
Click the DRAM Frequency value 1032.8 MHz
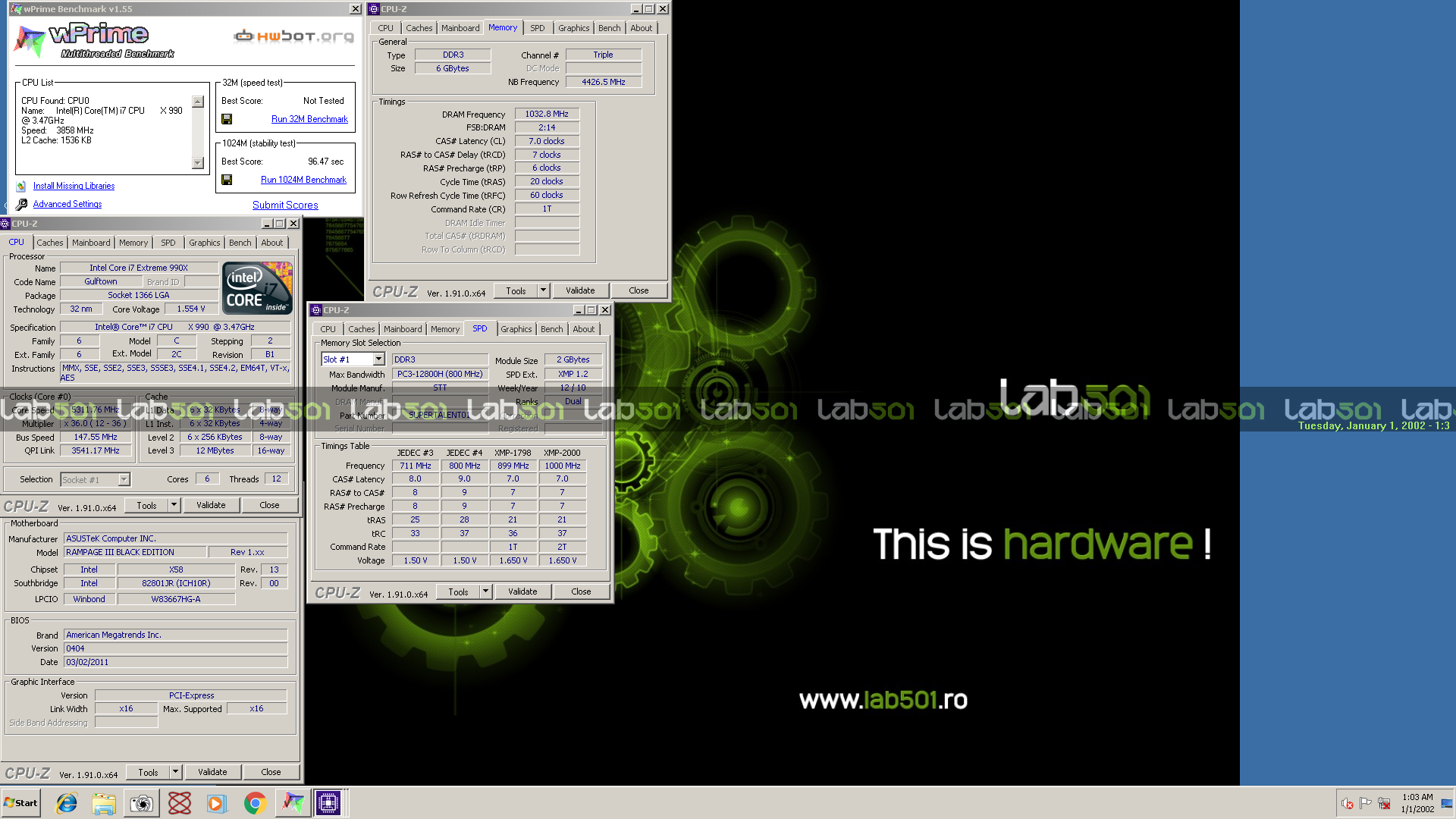547,114
